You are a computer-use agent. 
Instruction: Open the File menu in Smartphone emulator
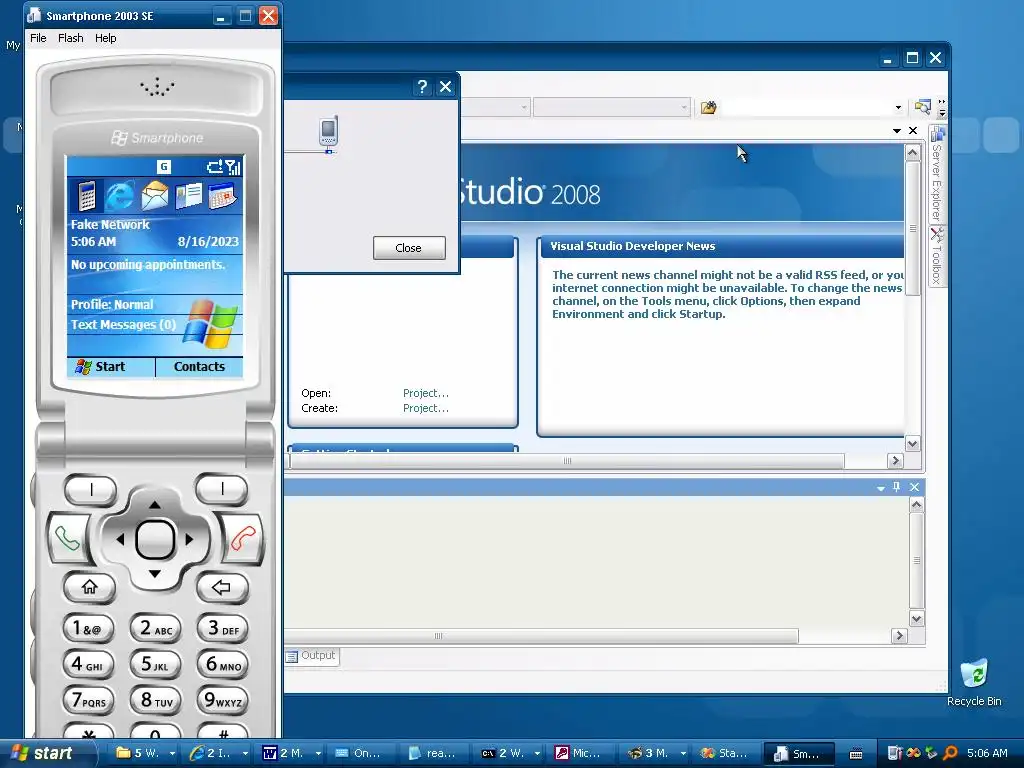tap(39, 38)
